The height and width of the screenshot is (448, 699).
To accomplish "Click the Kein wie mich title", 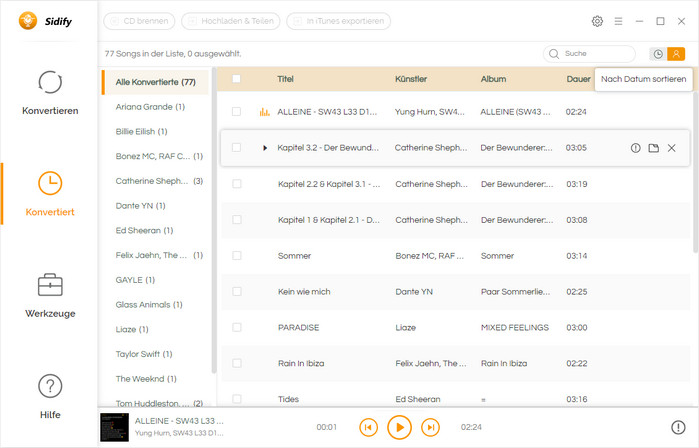I will click(x=304, y=292).
